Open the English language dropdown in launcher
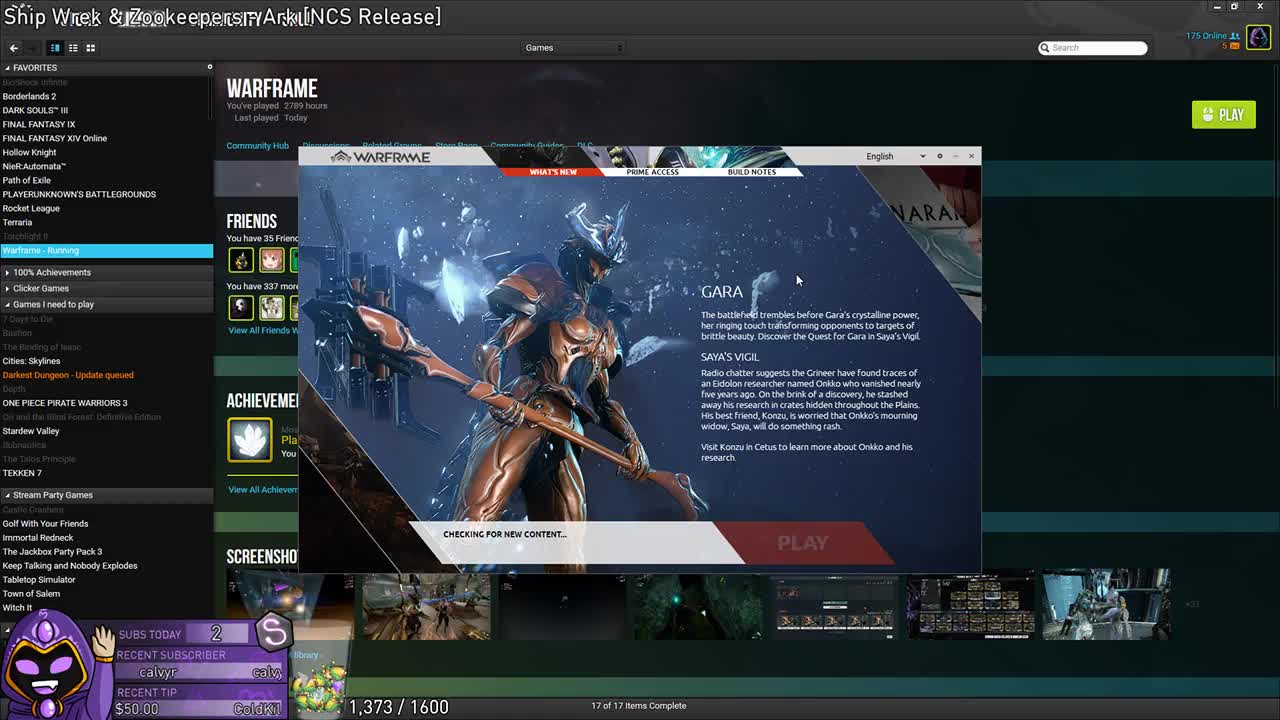This screenshot has height=720, width=1280. tap(896, 156)
